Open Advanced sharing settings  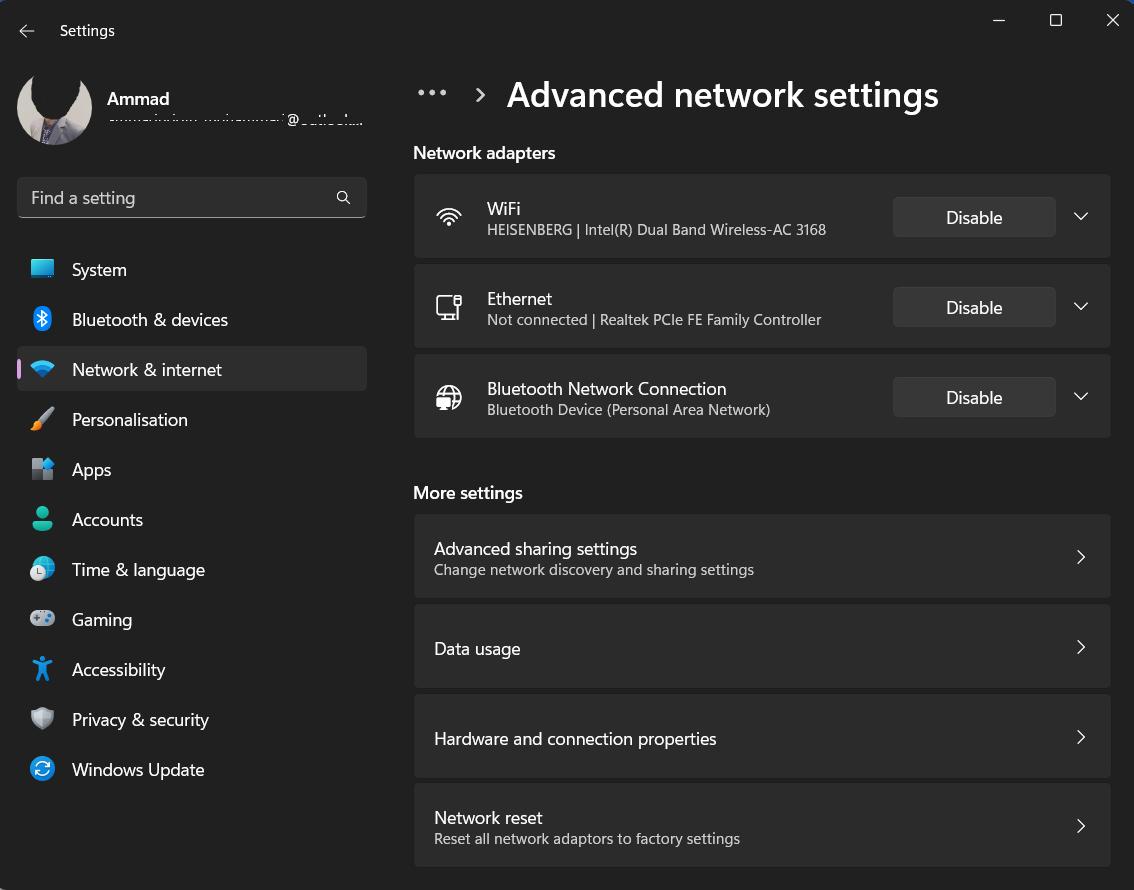pos(762,557)
